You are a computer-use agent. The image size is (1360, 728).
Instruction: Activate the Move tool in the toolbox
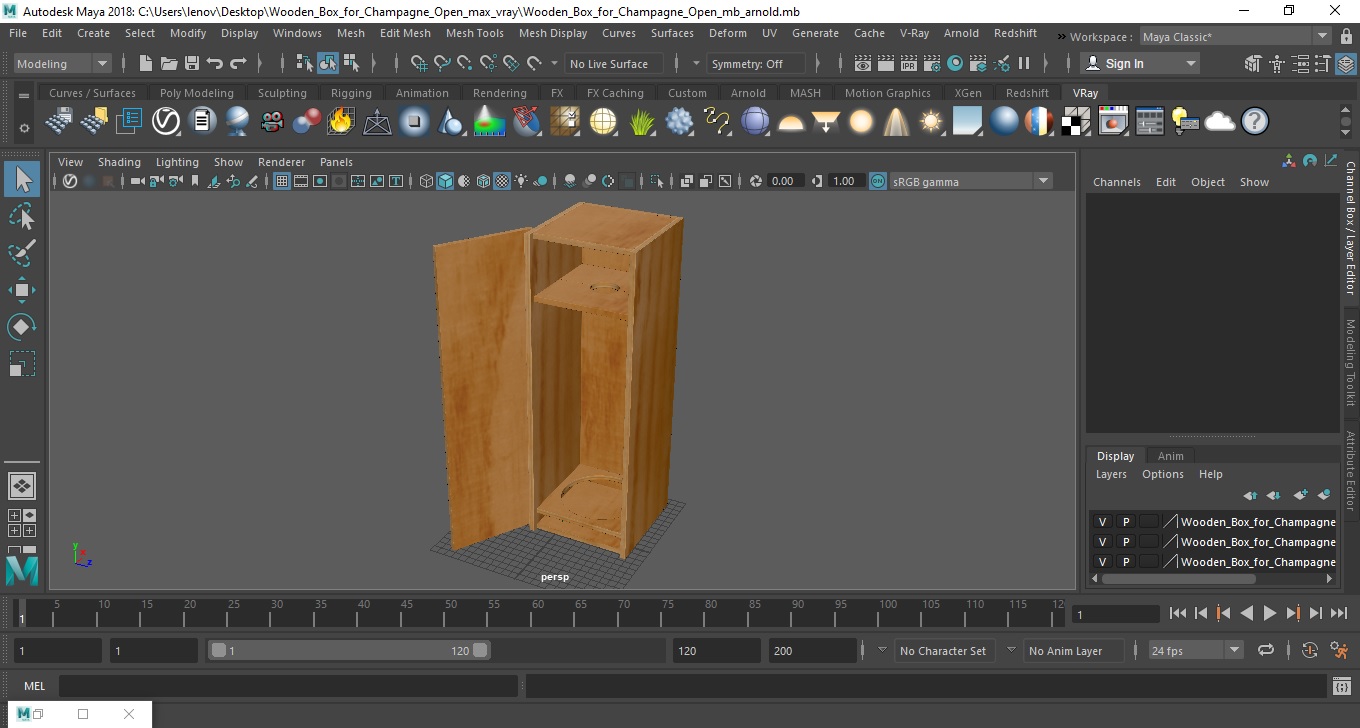point(22,290)
